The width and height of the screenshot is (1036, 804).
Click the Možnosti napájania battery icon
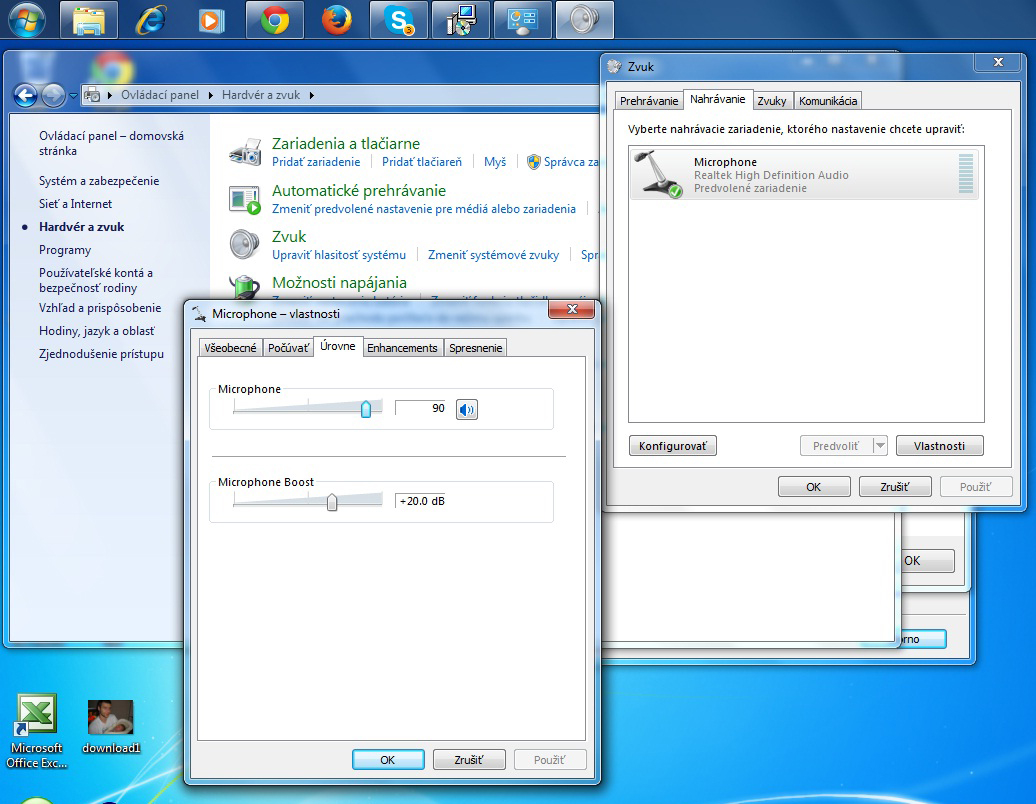[x=245, y=288]
